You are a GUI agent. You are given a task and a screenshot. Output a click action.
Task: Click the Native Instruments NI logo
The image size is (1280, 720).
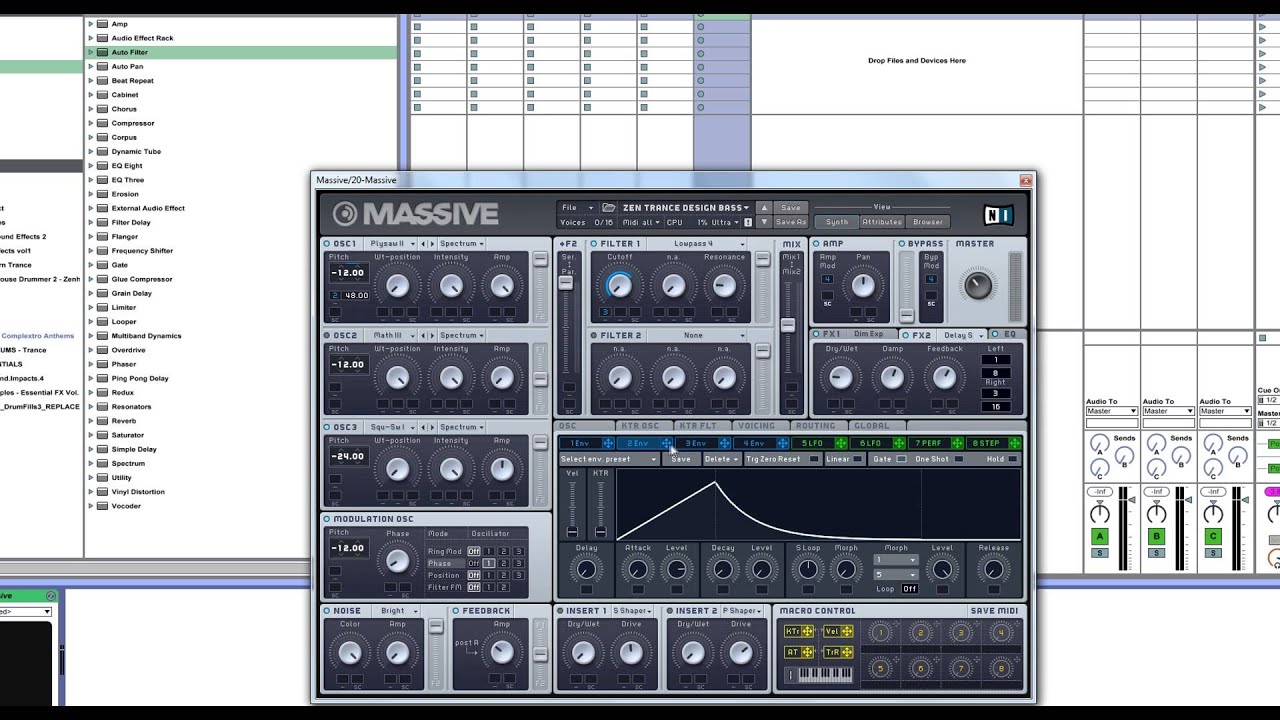[998, 214]
